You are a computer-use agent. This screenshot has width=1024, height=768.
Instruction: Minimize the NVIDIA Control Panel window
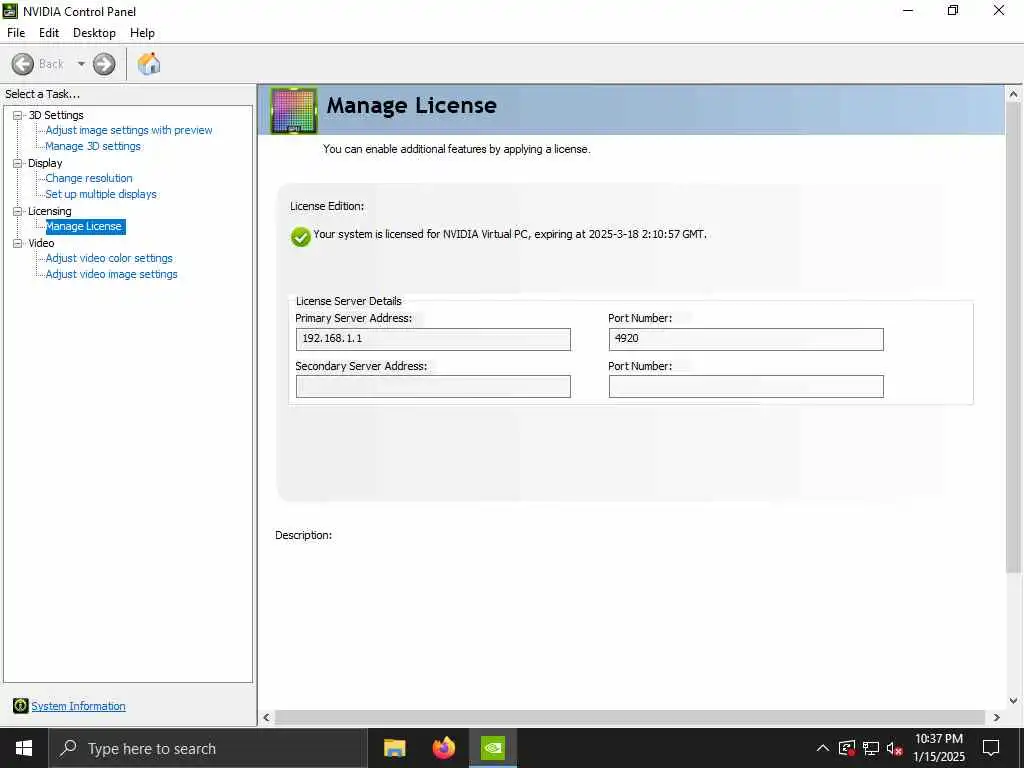tap(908, 10)
